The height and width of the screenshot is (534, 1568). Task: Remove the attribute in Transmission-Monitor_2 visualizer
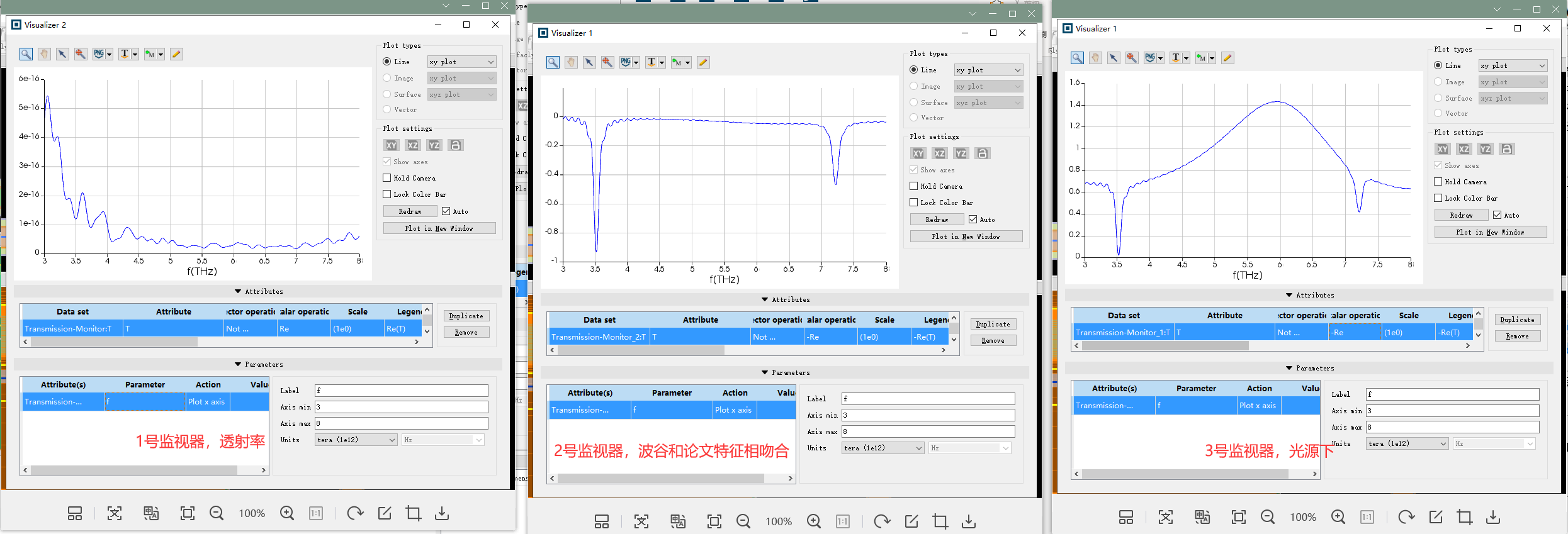pyautogui.click(x=993, y=340)
